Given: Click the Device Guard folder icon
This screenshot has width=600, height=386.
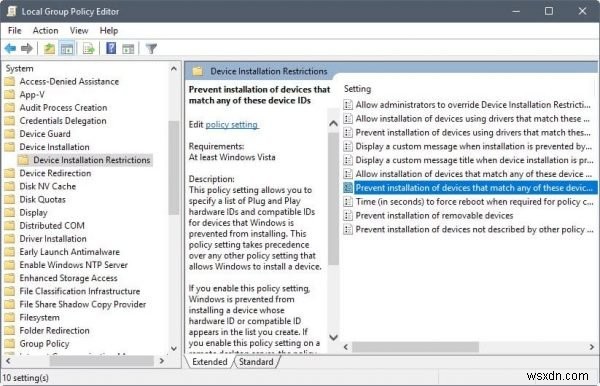Looking at the screenshot, I should [10, 134].
